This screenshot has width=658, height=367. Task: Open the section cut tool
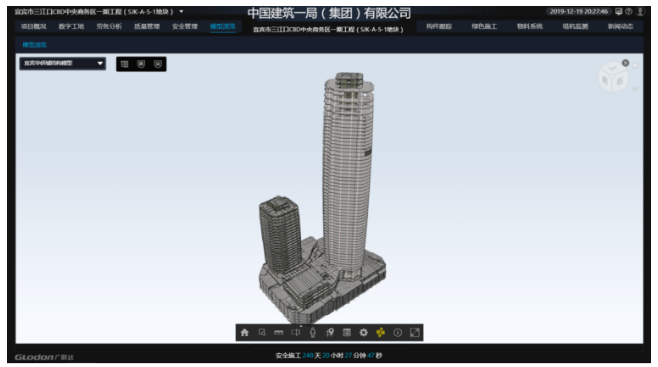[296, 333]
